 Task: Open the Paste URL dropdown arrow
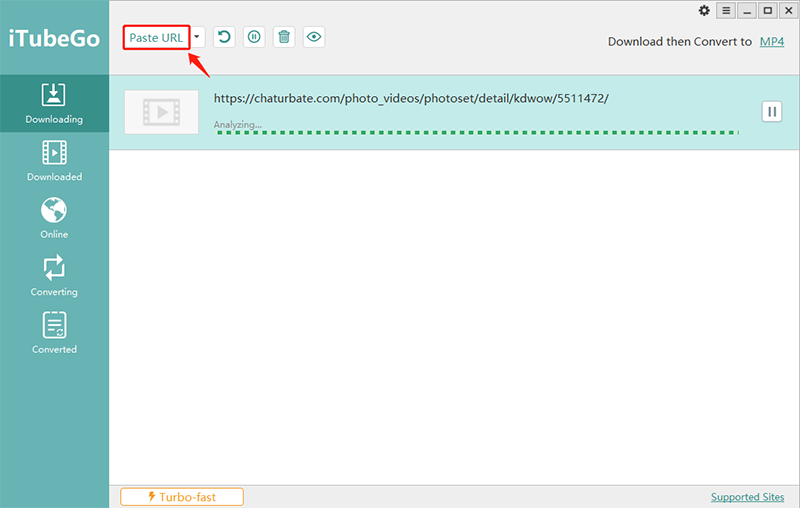coord(197,37)
